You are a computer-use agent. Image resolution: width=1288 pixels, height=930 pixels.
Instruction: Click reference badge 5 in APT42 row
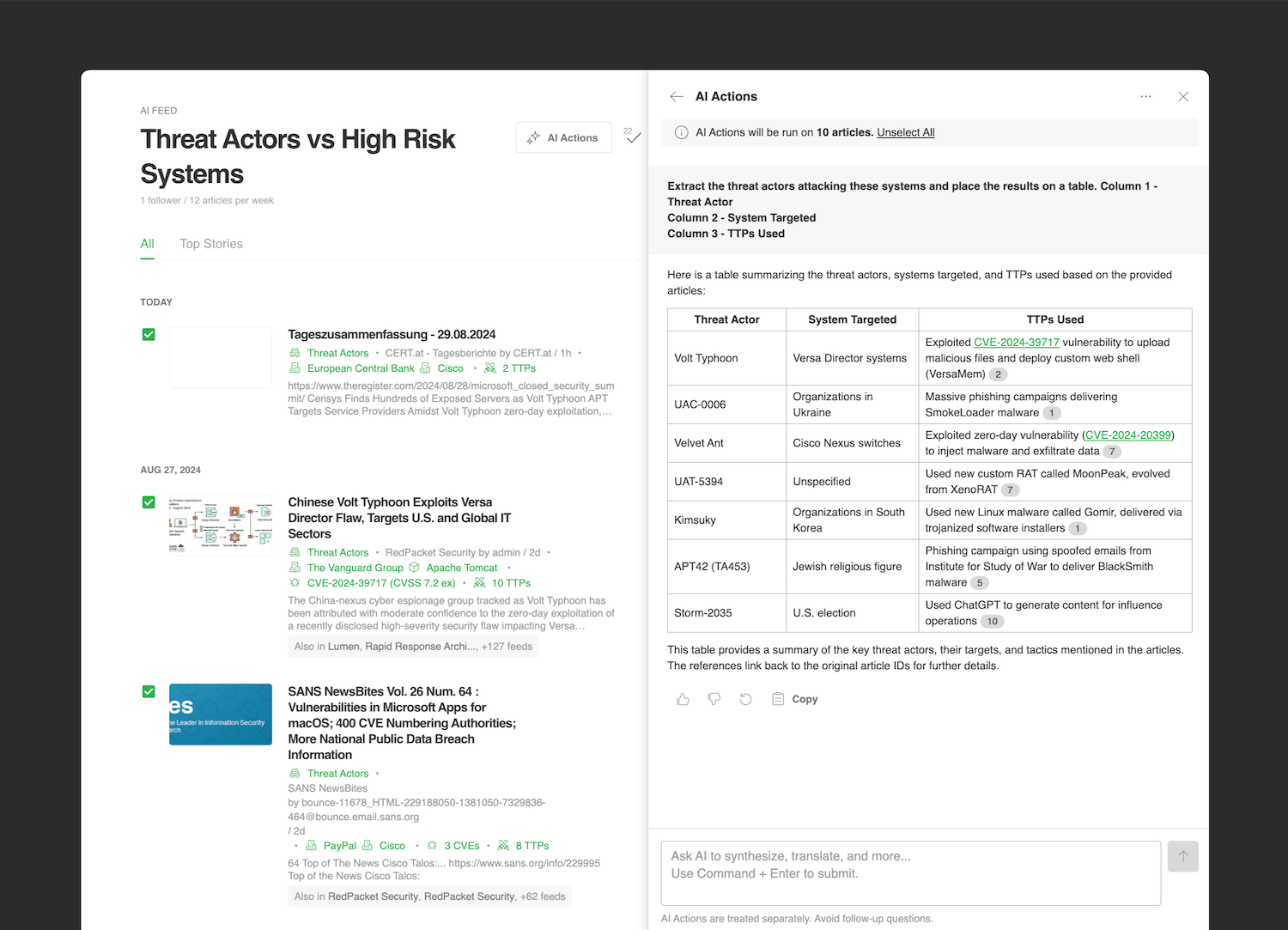tap(980, 583)
